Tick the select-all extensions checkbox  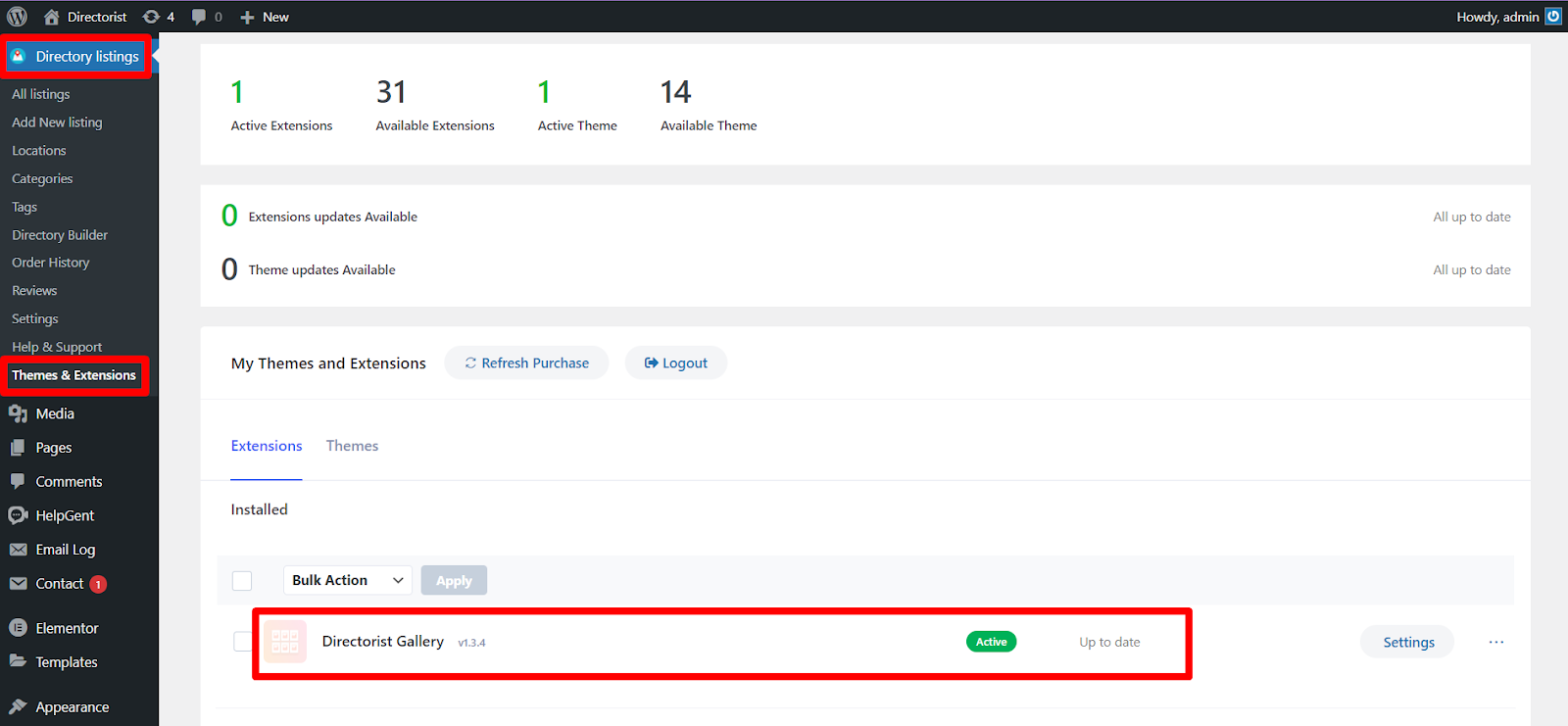242,581
